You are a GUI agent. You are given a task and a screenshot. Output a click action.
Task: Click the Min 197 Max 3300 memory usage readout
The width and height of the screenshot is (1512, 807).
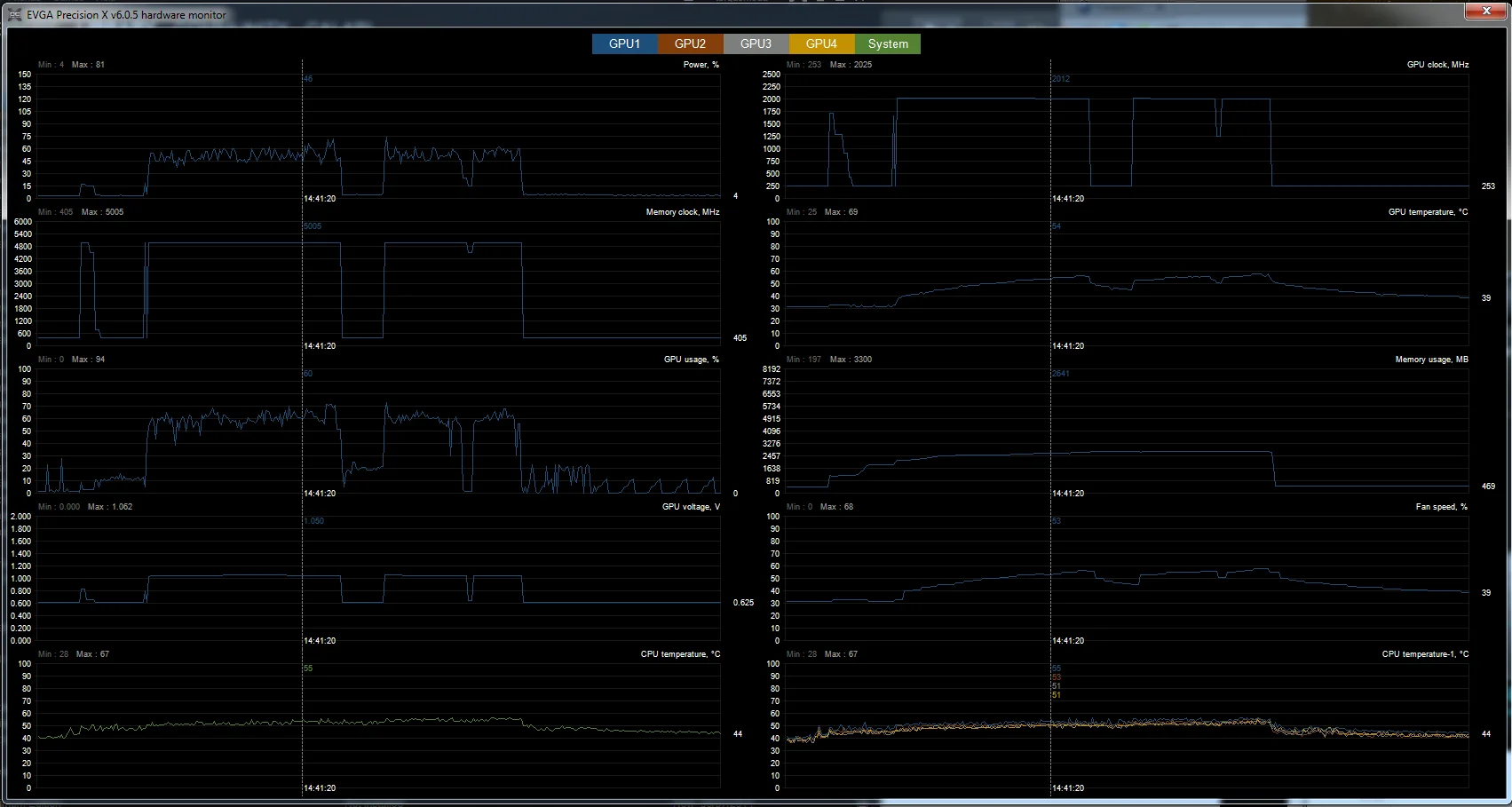tap(829, 360)
